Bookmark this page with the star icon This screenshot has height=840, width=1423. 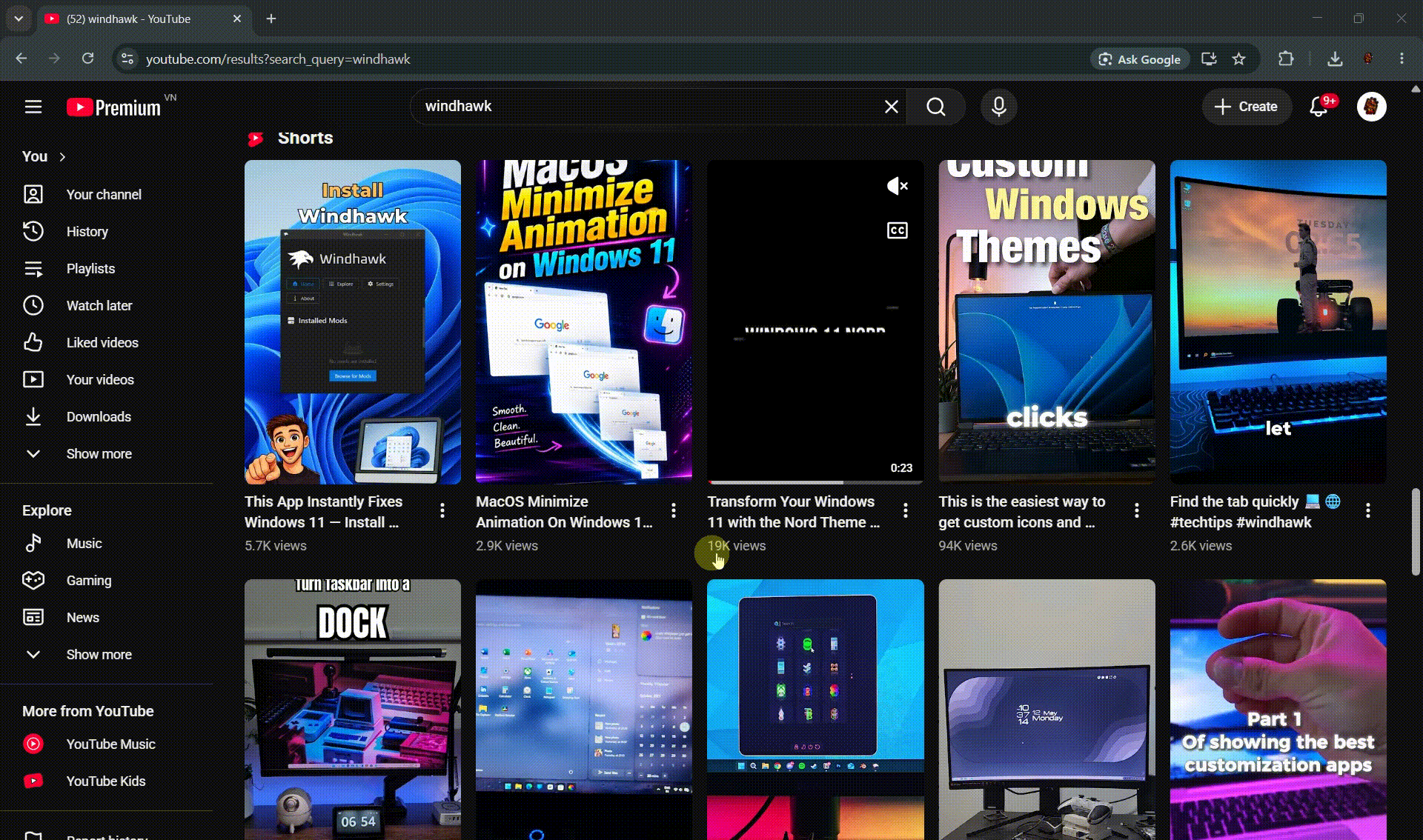[x=1239, y=59]
